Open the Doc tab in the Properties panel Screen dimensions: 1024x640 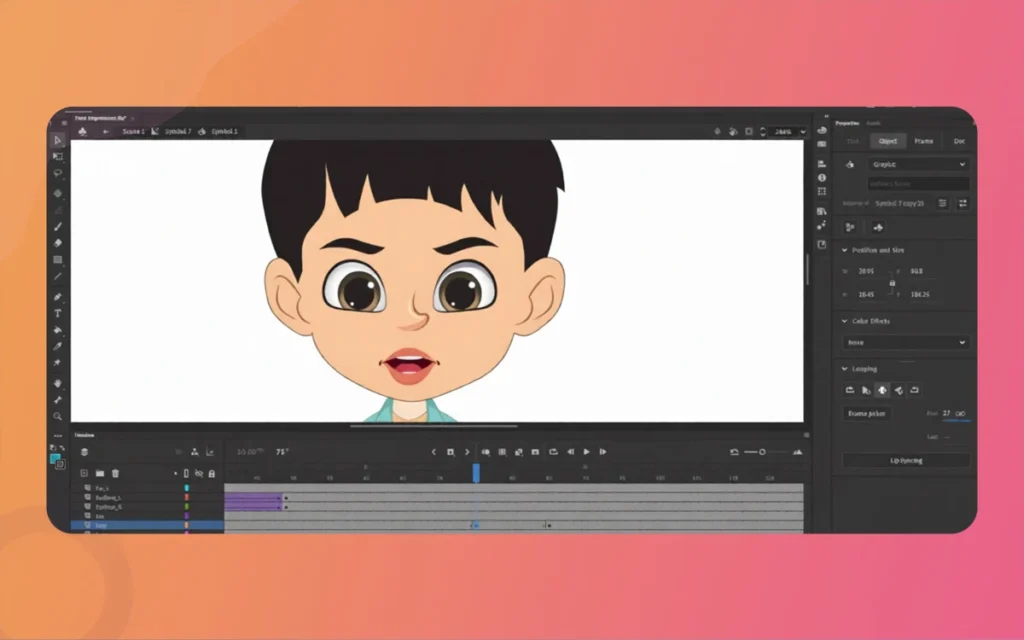point(959,141)
